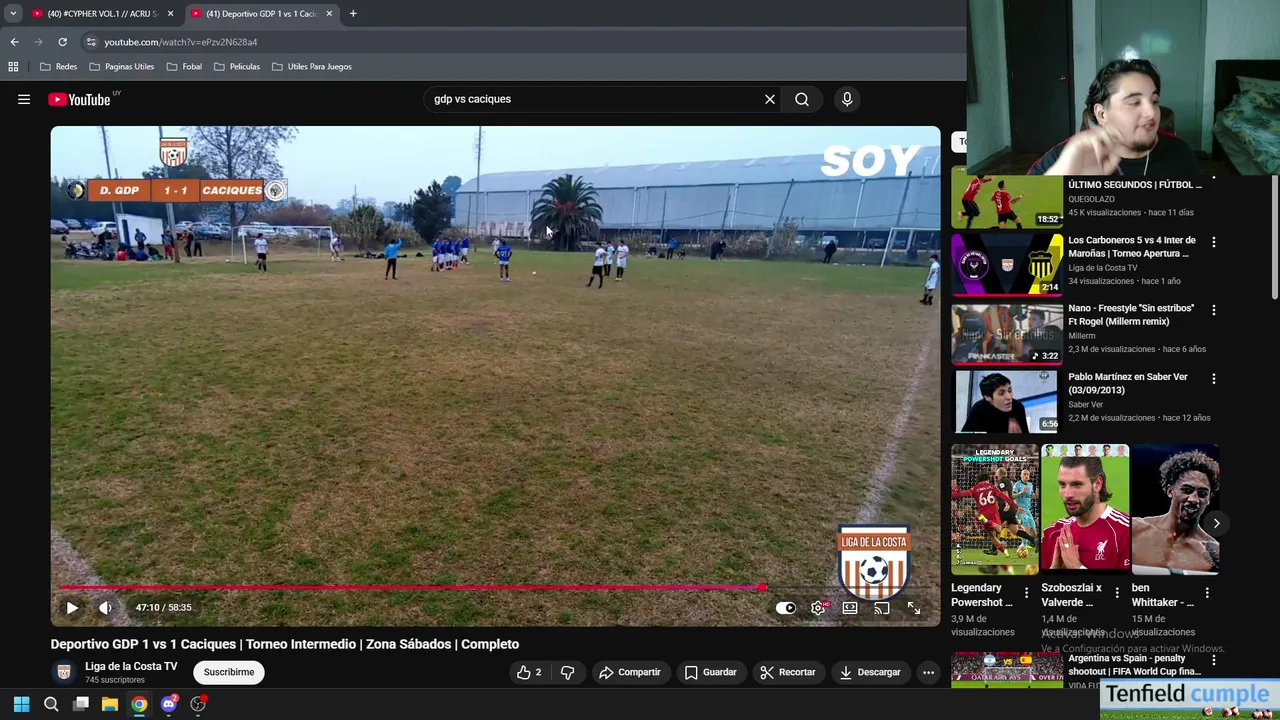The height and width of the screenshot is (720, 1280).
Task: Like the video with thumbs up
Action: (x=529, y=672)
